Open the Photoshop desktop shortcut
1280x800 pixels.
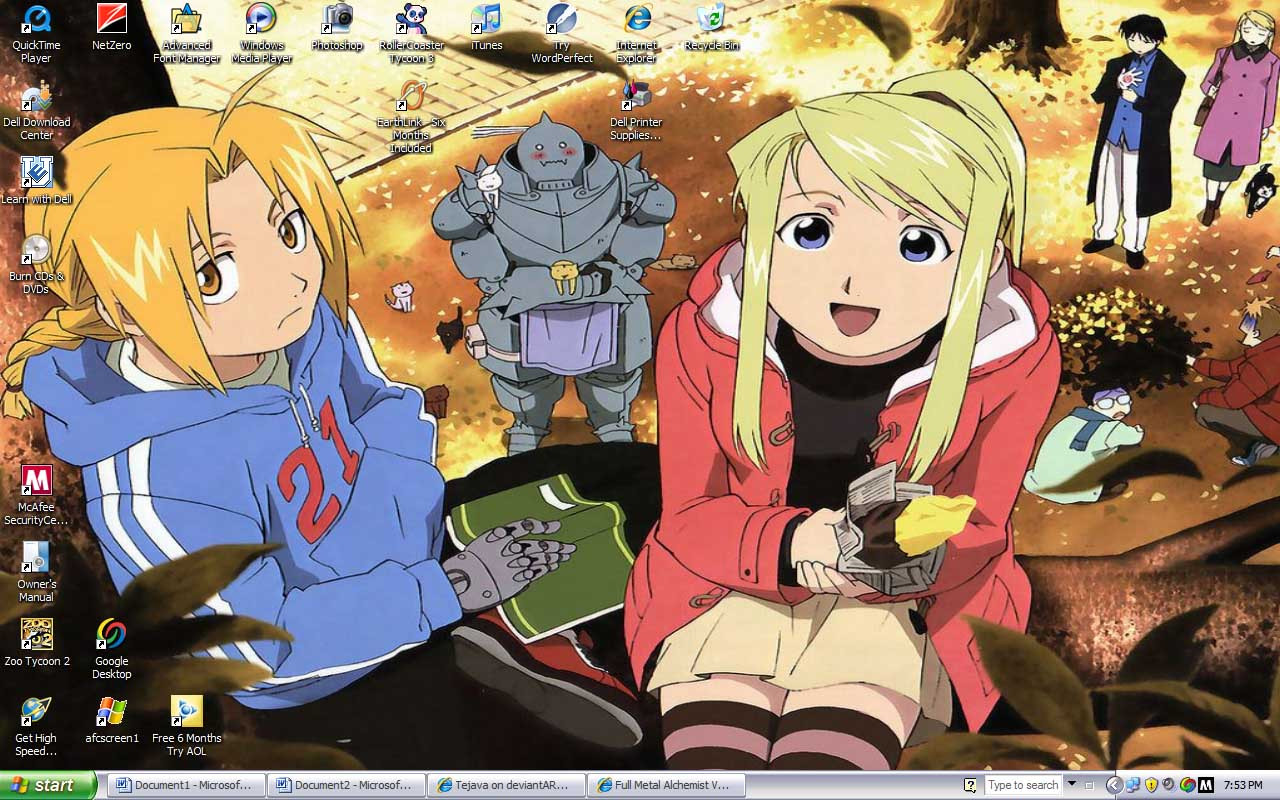click(x=337, y=28)
